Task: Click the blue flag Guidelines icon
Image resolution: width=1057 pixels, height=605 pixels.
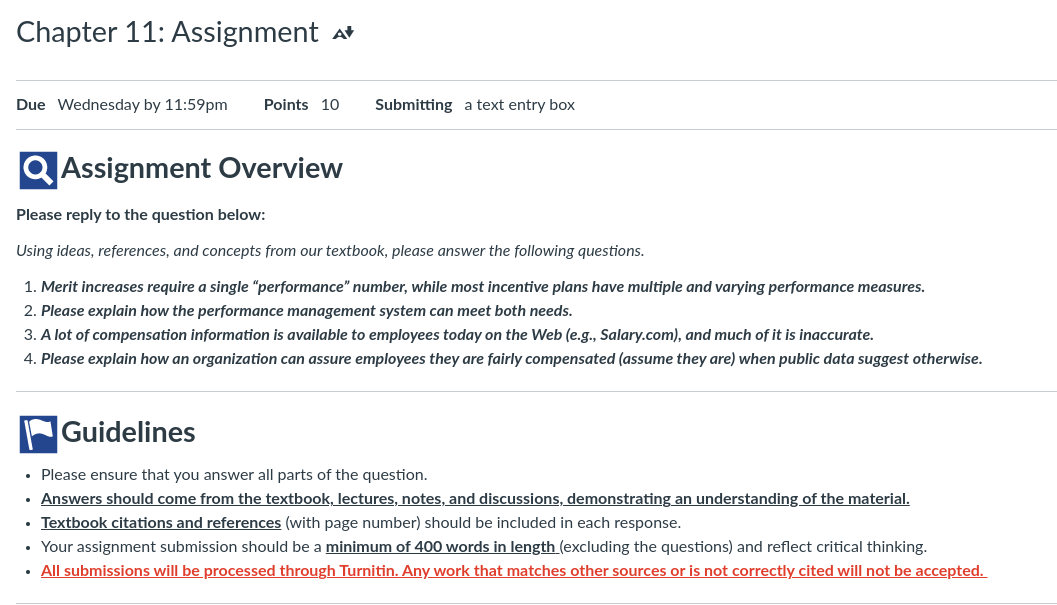Action: tap(38, 434)
